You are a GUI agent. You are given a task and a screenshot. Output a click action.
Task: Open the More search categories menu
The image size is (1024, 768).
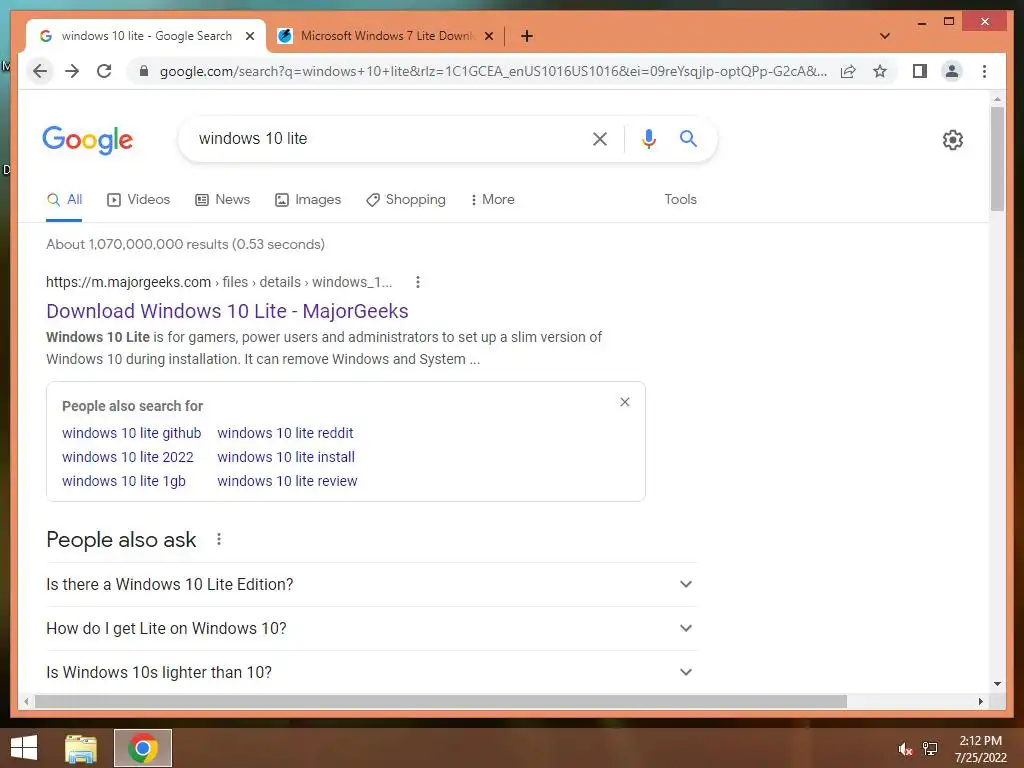[x=492, y=200]
